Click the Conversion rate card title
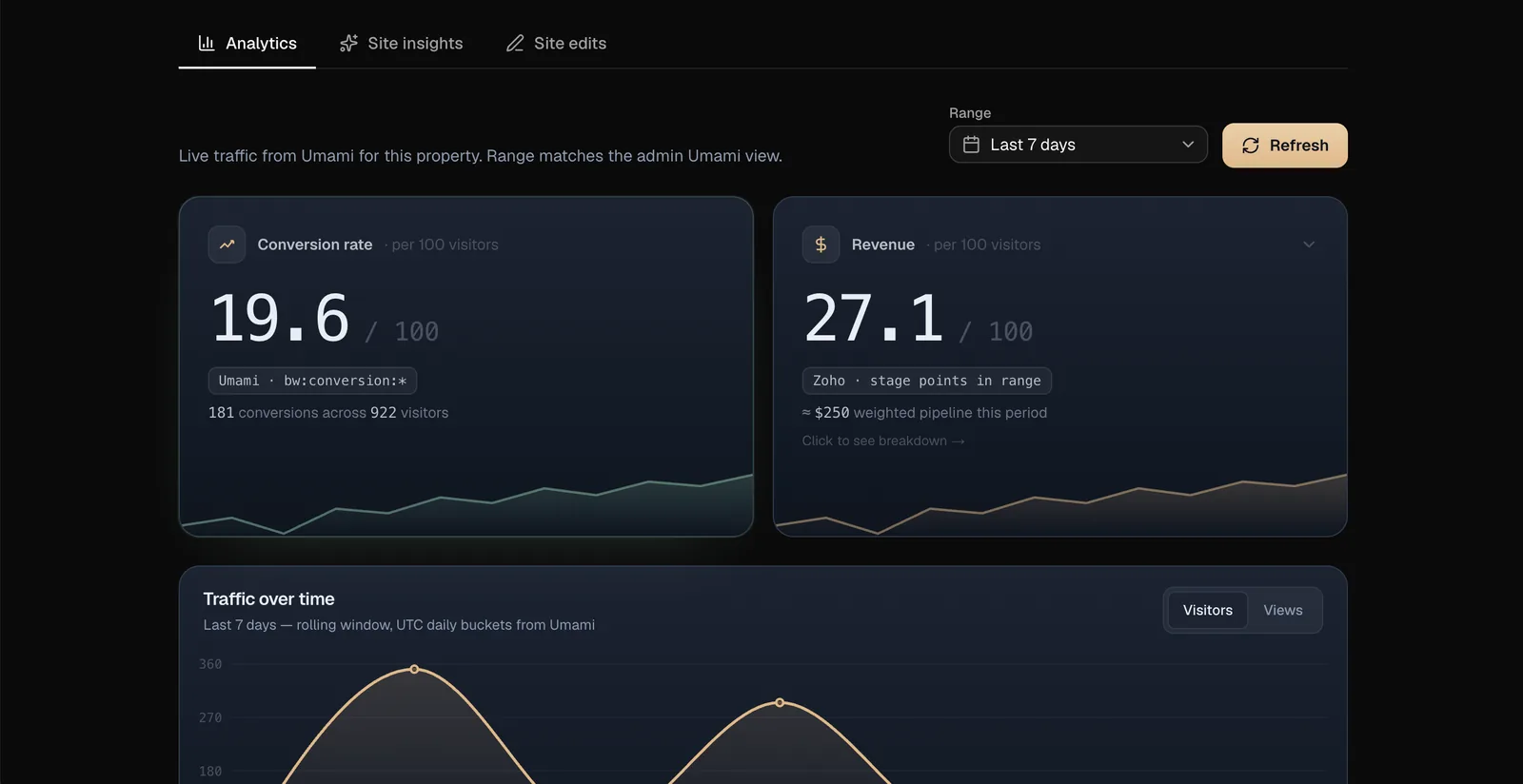1523x784 pixels. point(315,245)
